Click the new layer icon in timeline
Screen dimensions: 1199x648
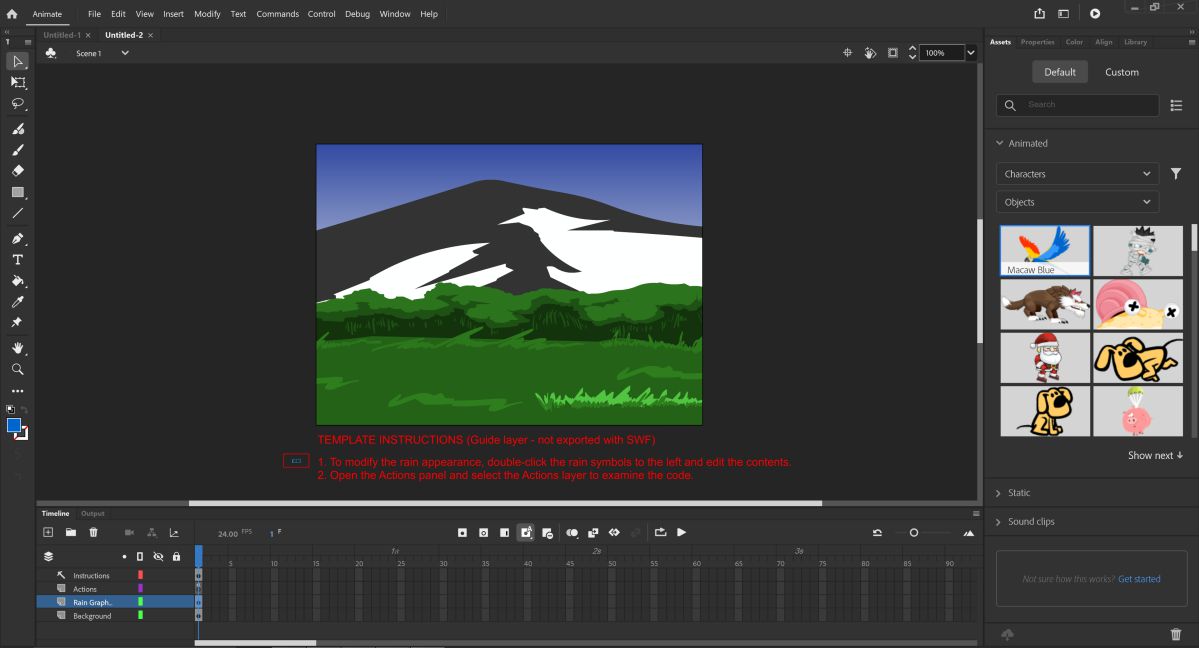click(x=48, y=533)
